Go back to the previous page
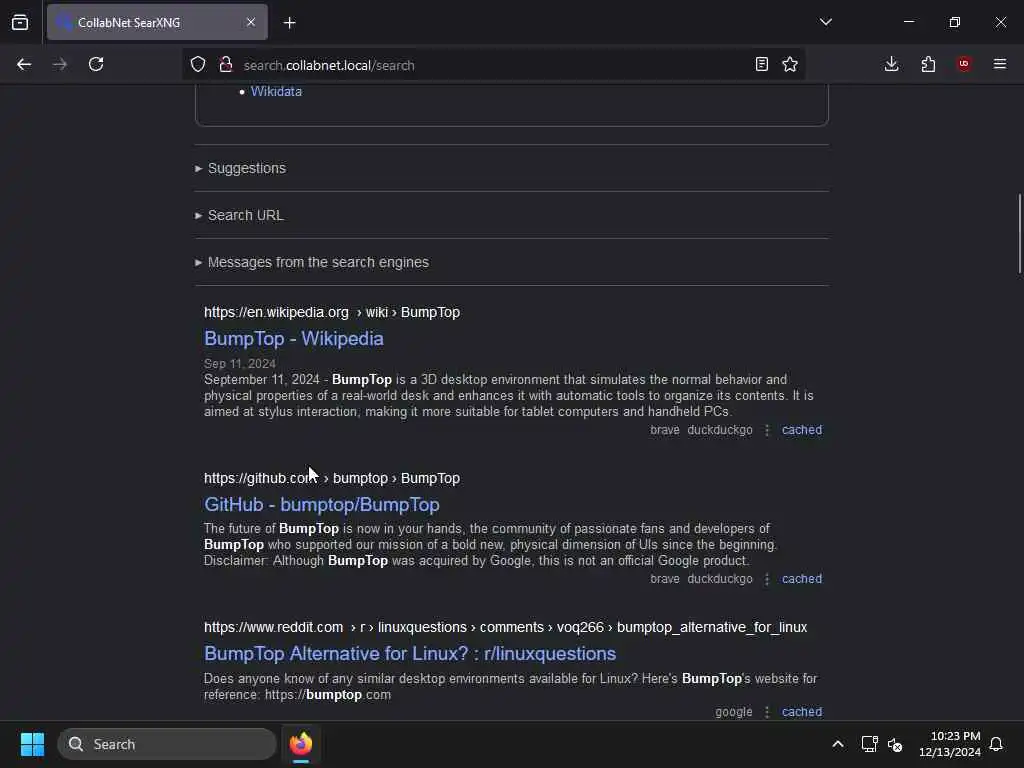 (24, 64)
